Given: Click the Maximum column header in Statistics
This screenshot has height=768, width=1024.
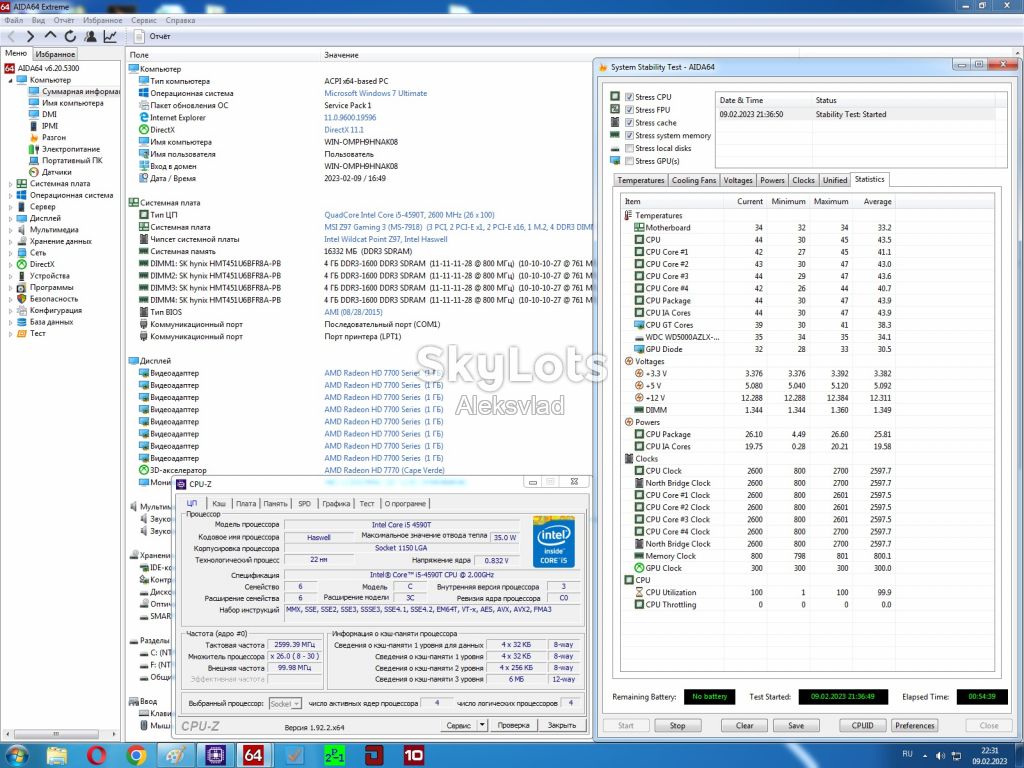Looking at the screenshot, I should point(831,202).
